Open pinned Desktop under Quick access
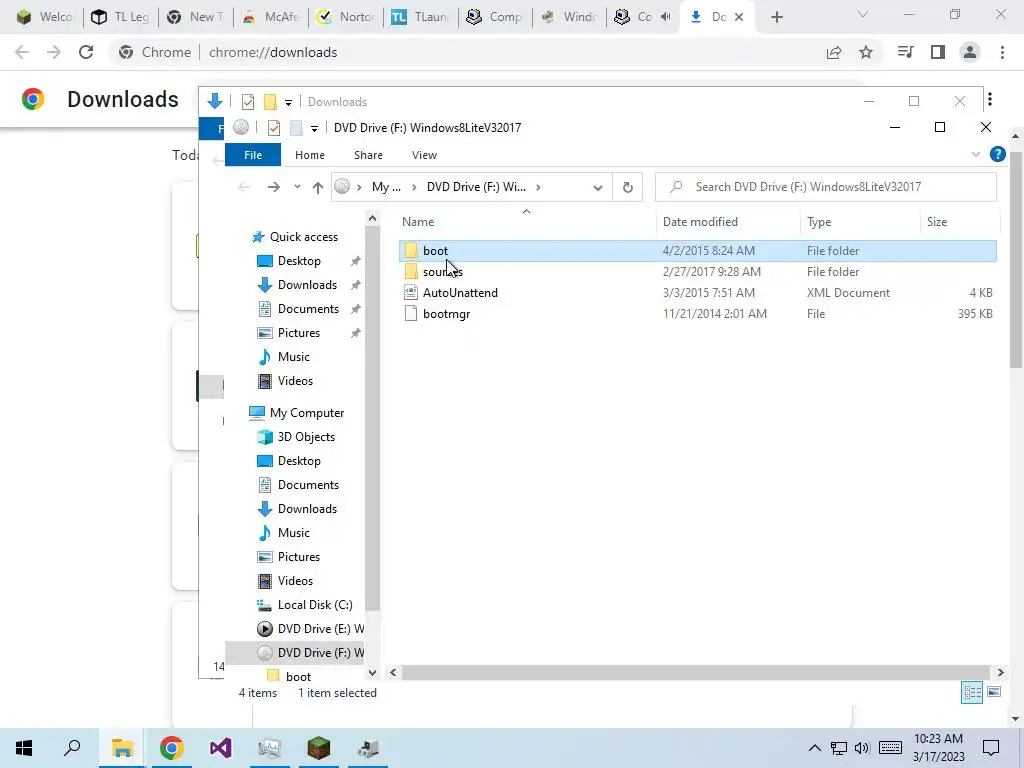This screenshot has width=1024, height=768. click(298, 261)
